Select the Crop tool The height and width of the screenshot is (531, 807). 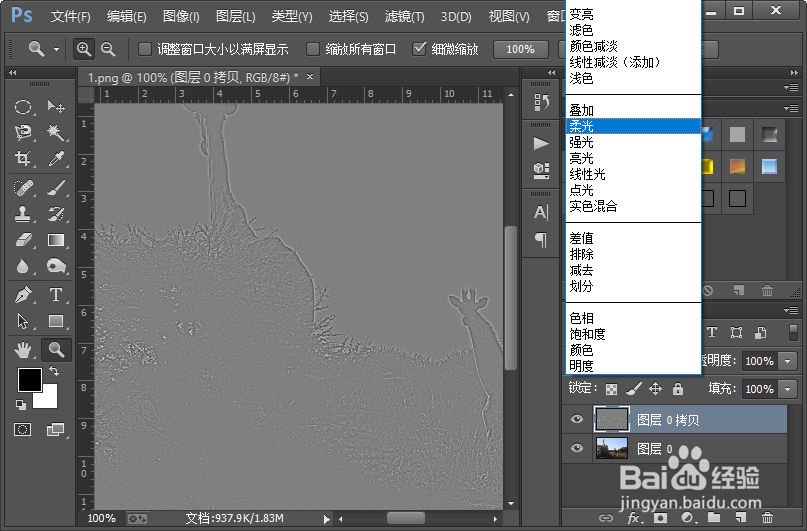(23, 158)
